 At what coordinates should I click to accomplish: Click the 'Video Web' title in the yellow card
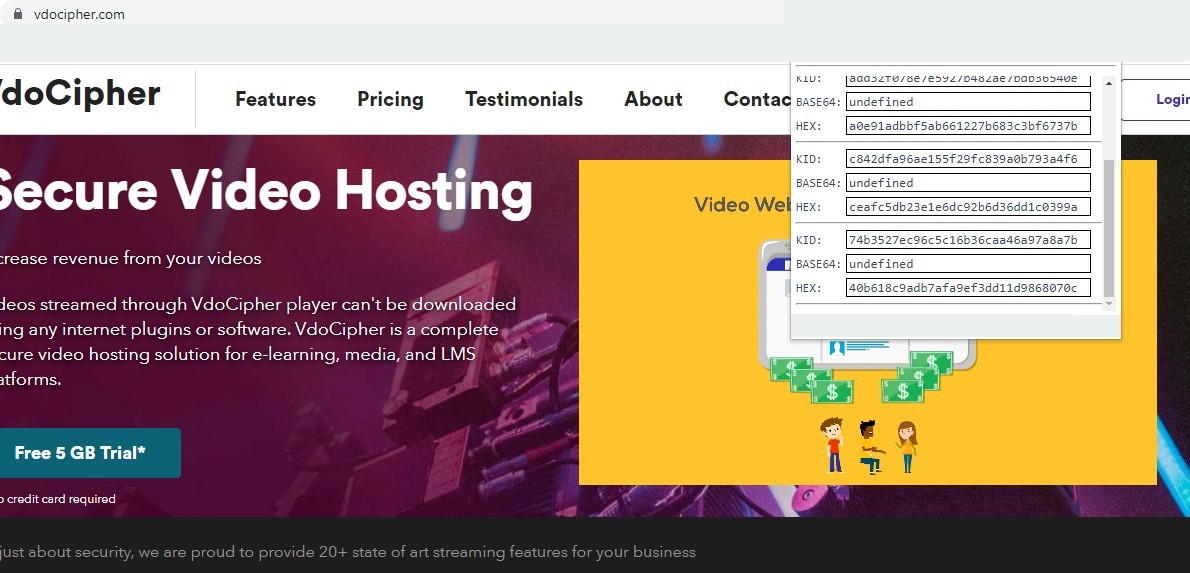pos(742,204)
